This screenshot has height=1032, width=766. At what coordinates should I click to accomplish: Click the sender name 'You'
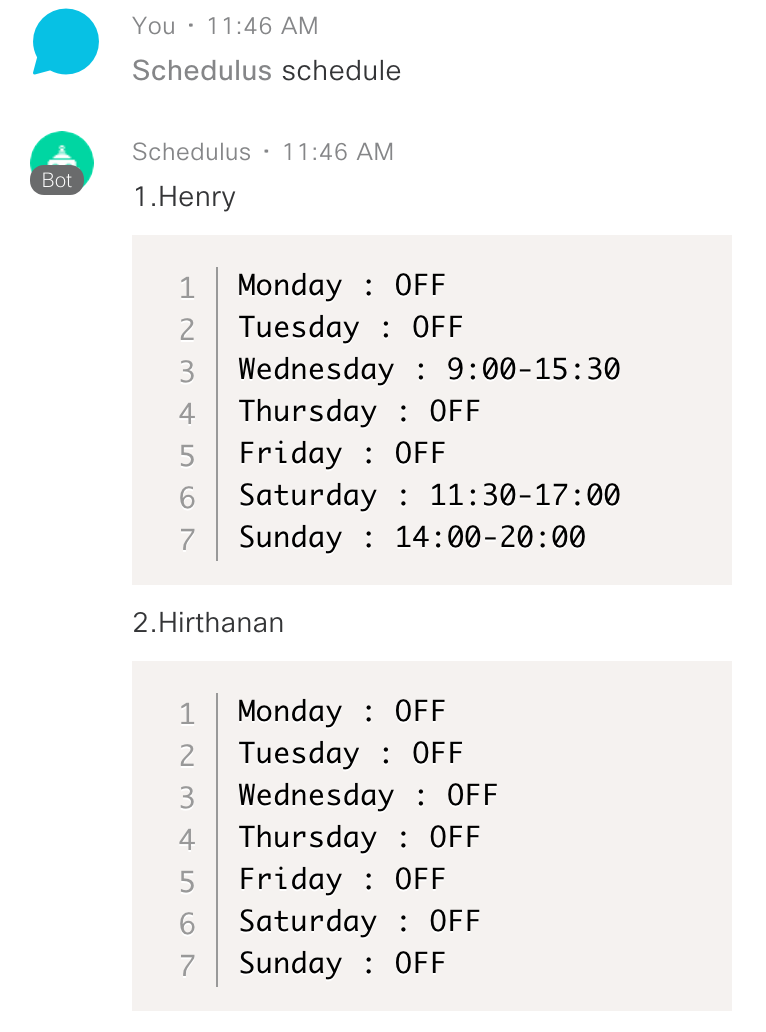tap(153, 26)
